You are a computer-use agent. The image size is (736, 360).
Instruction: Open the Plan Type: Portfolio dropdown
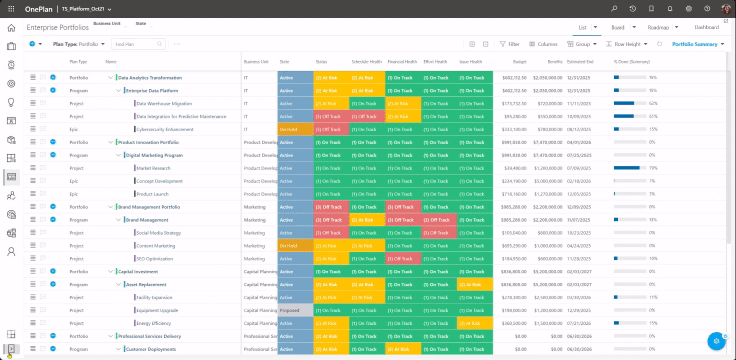click(79, 44)
